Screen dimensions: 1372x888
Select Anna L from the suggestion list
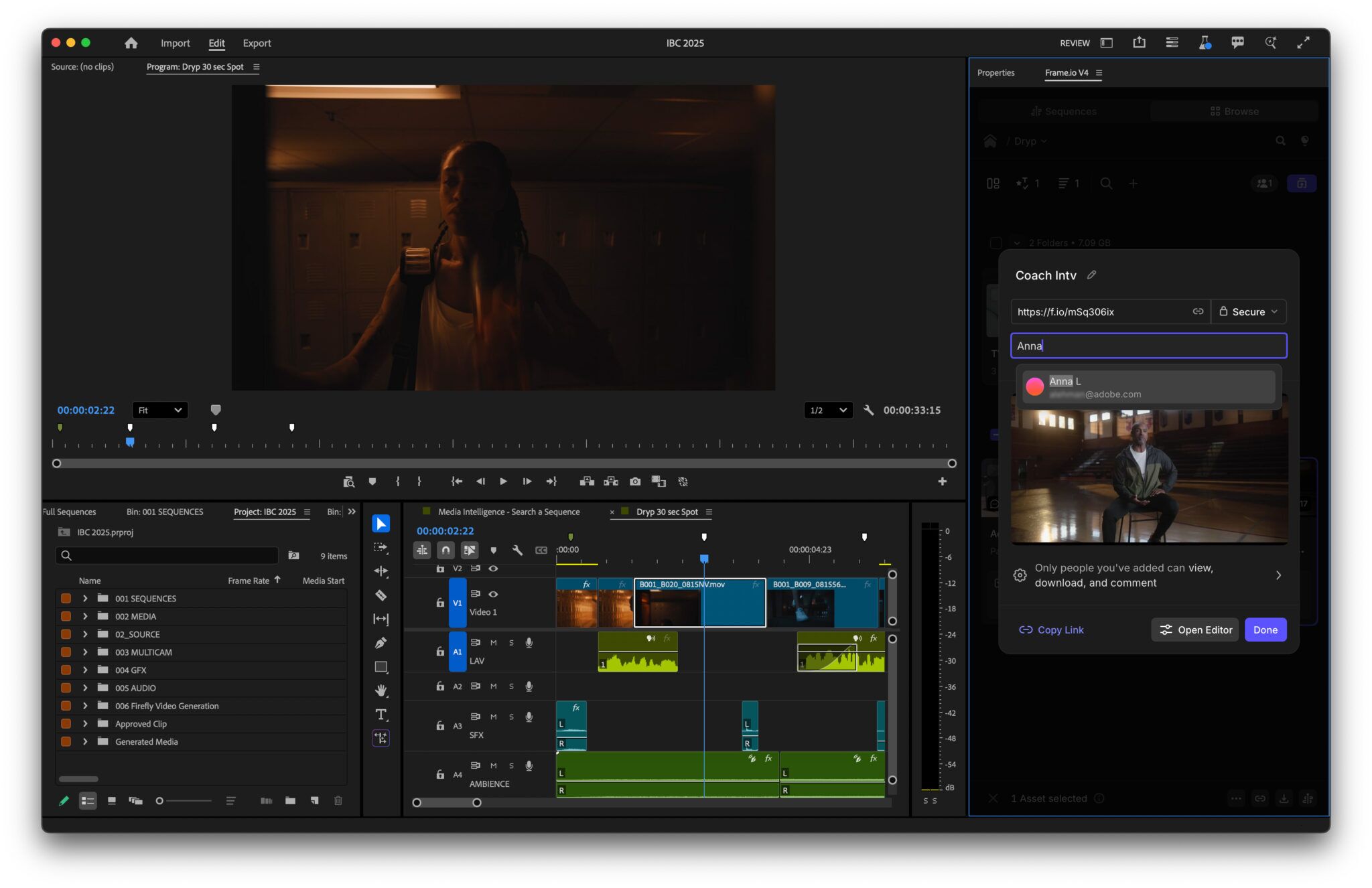click(1148, 388)
